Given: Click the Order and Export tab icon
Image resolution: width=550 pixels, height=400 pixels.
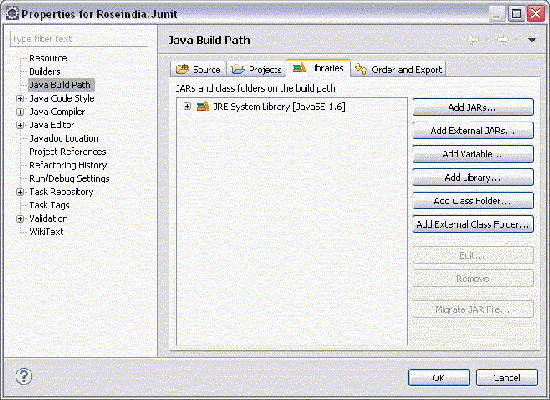Looking at the screenshot, I should tap(361, 69).
